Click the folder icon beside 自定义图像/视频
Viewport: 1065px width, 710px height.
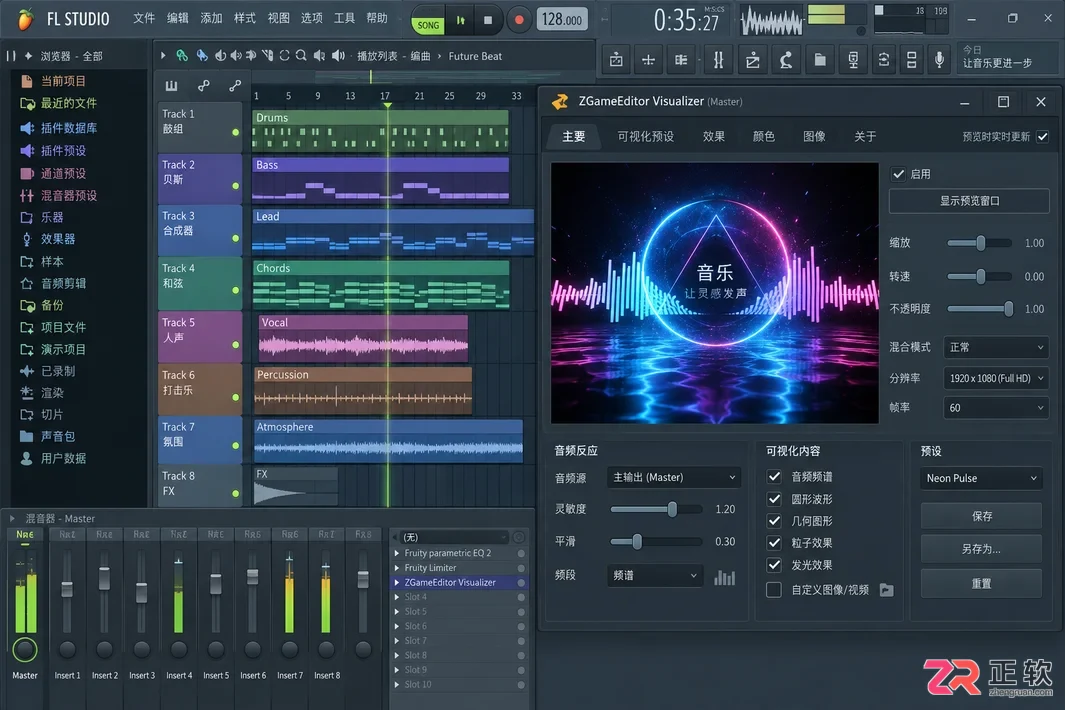click(x=886, y=590)
